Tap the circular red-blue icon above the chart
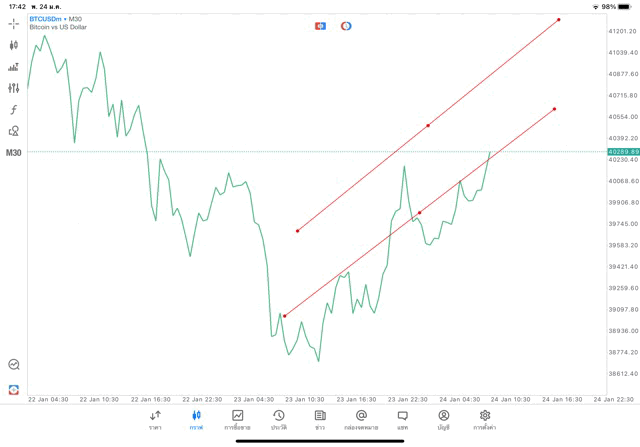Viewport: 640px width, 447px height. click(x=346, y=26)
